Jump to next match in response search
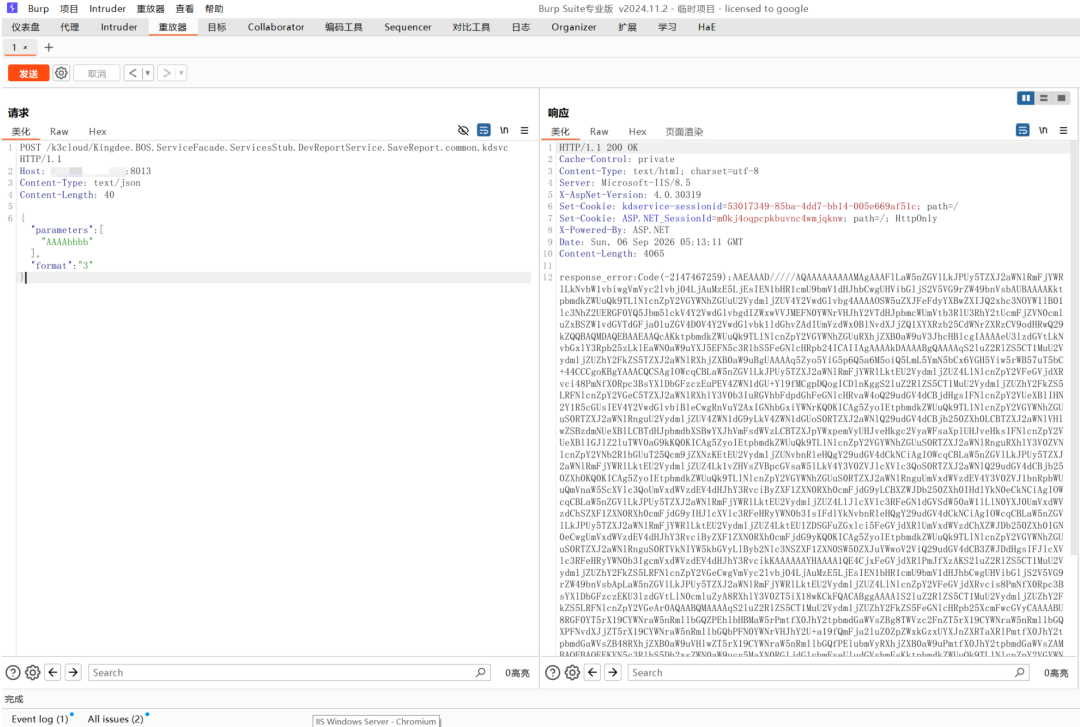This screenshot has width=1080, height=727. [612, 673]
